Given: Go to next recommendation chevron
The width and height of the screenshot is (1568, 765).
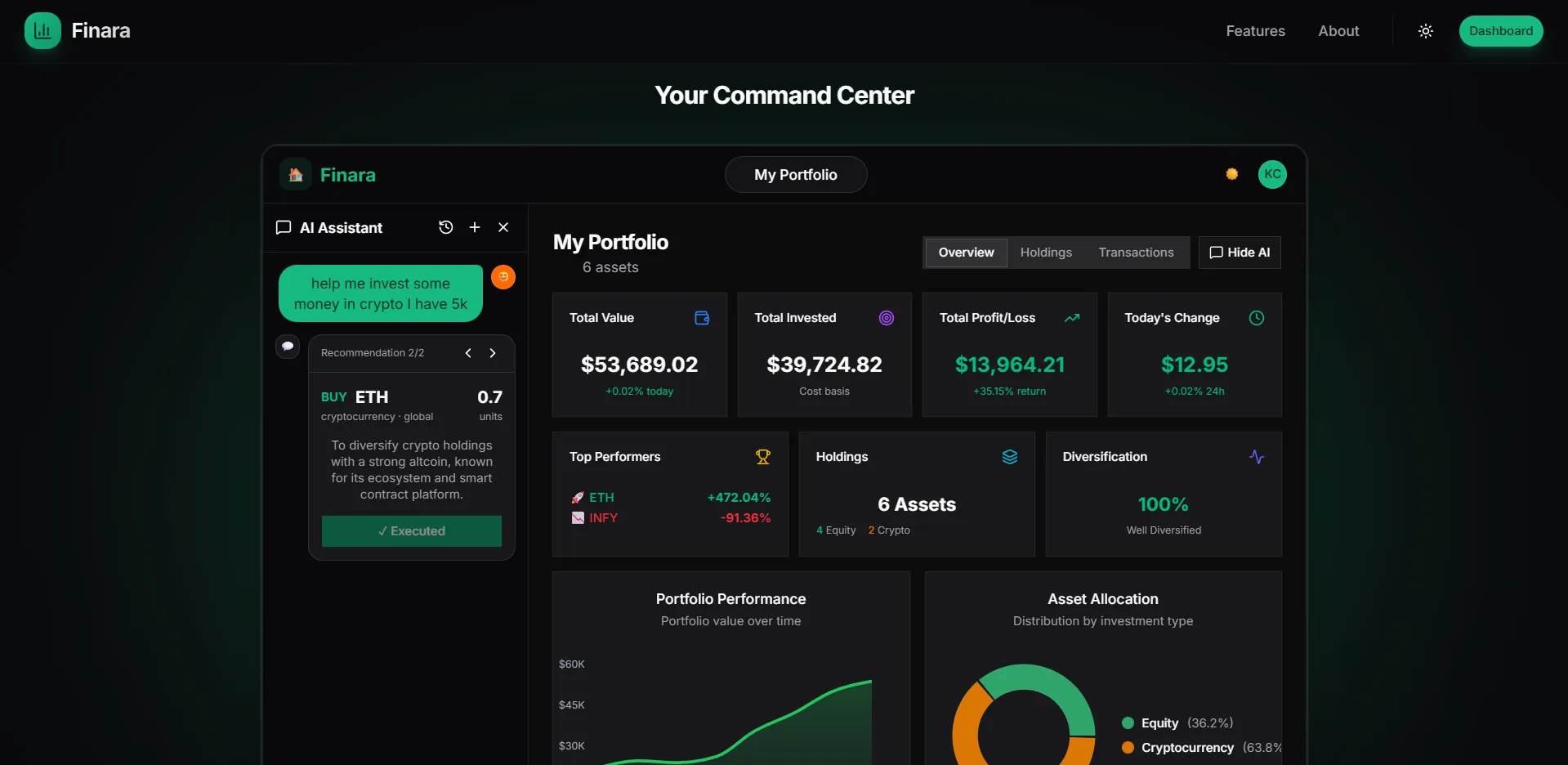Looking at the screenshot, I should click(493, 353).
